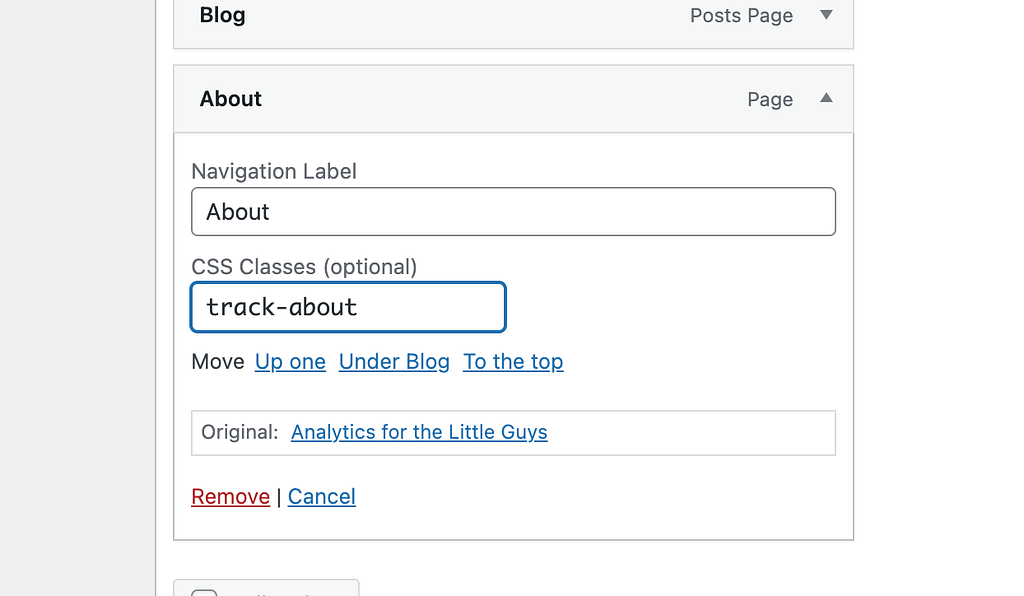The image size is (1024, 596).
Task: Select the Navigation Label input field
Action: (513, 211)
